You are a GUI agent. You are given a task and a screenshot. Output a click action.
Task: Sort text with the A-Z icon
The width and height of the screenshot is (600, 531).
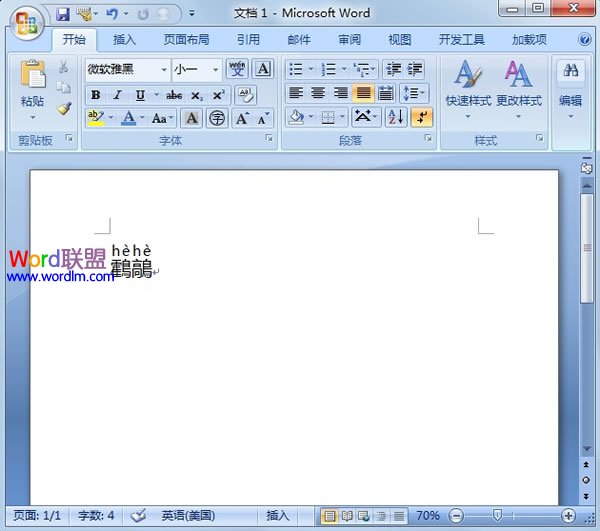click(396, 117)
